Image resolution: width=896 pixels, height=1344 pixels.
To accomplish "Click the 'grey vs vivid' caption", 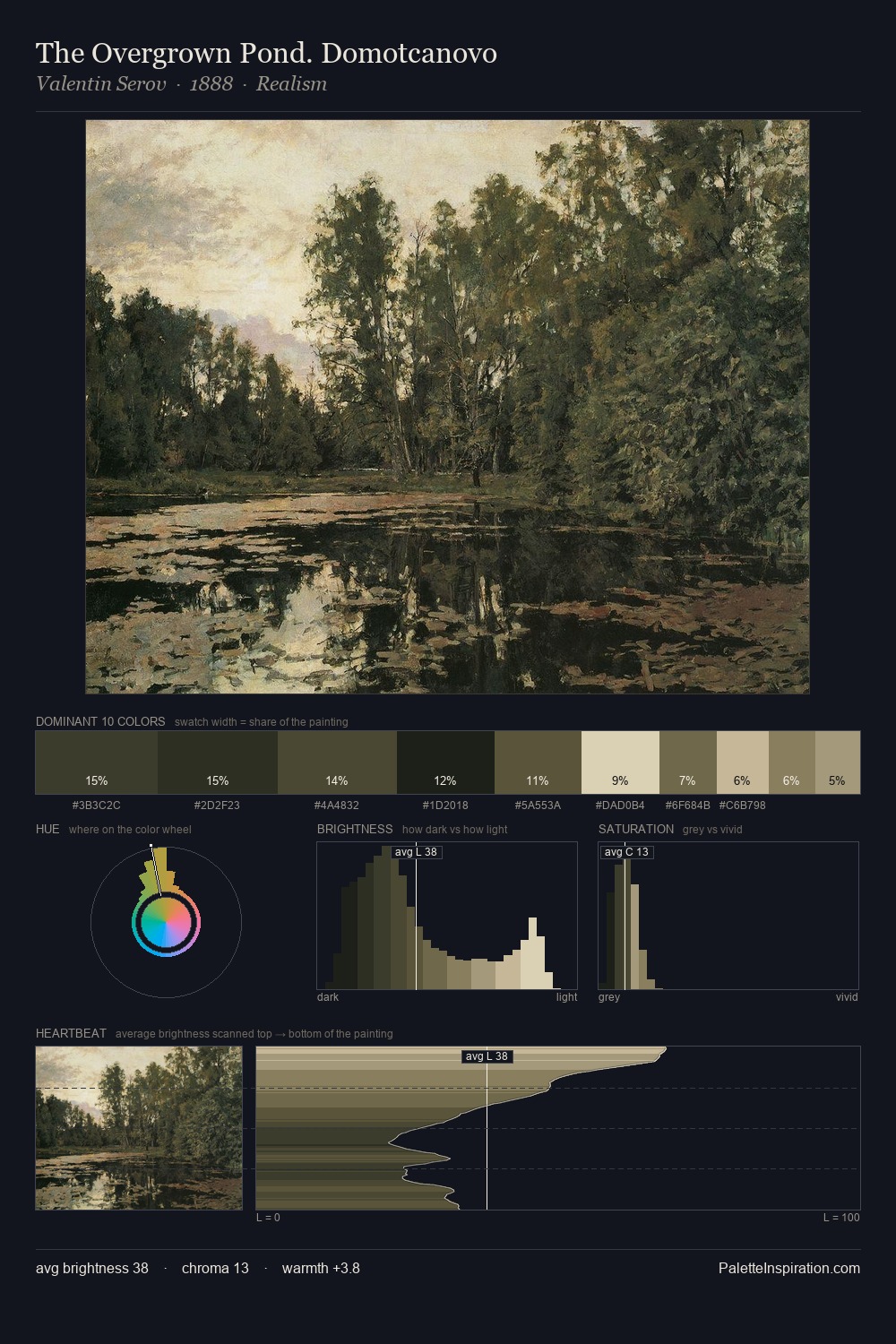I will click(x=712, y=830).
